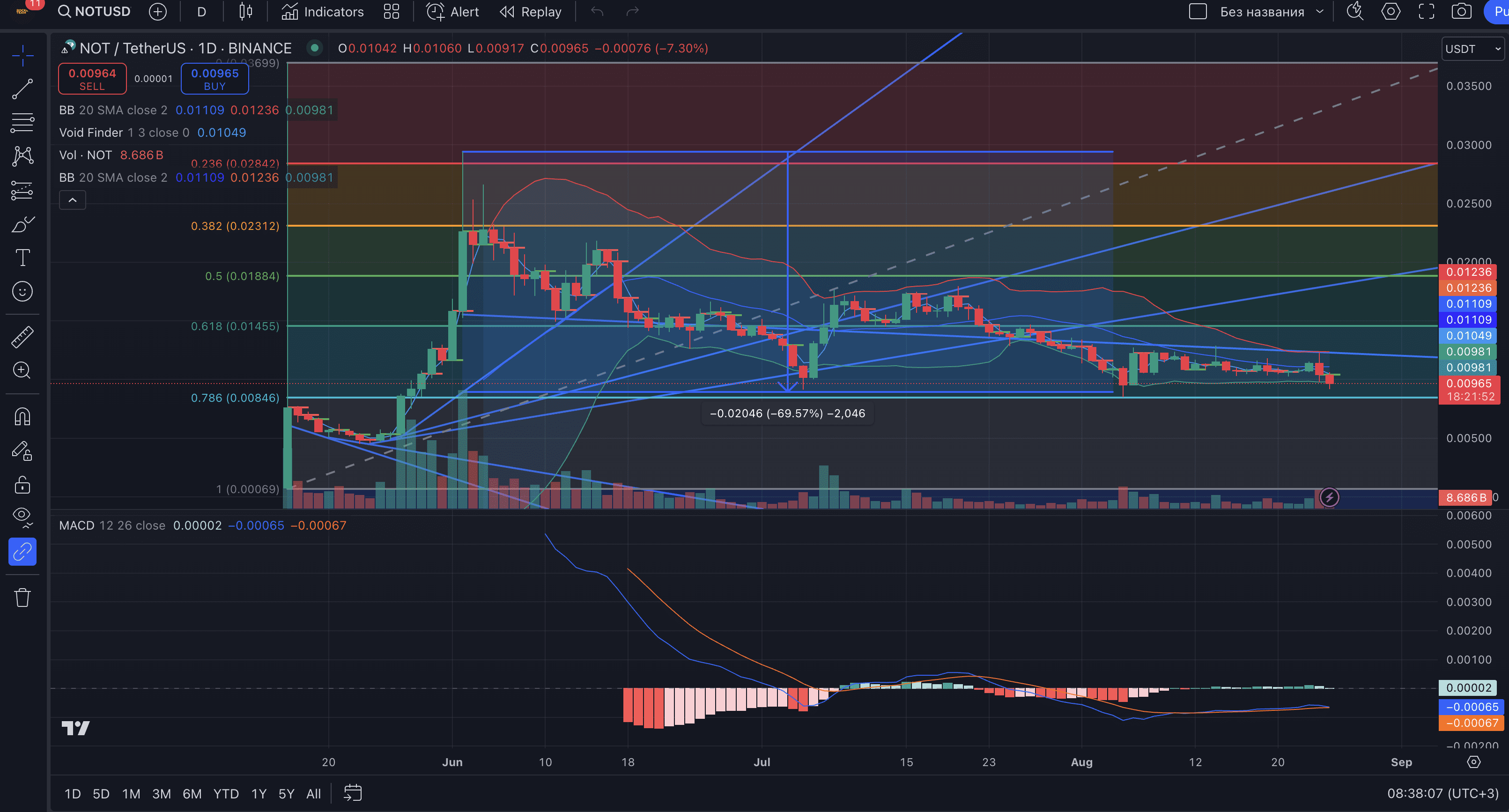Click the 0.01109 blue price label

(1468, 304)
